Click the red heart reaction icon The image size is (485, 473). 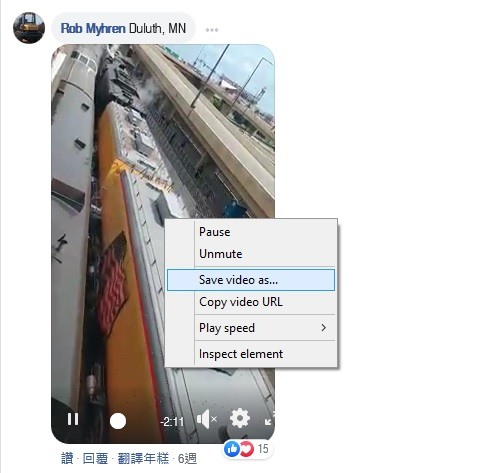(247, 449)
